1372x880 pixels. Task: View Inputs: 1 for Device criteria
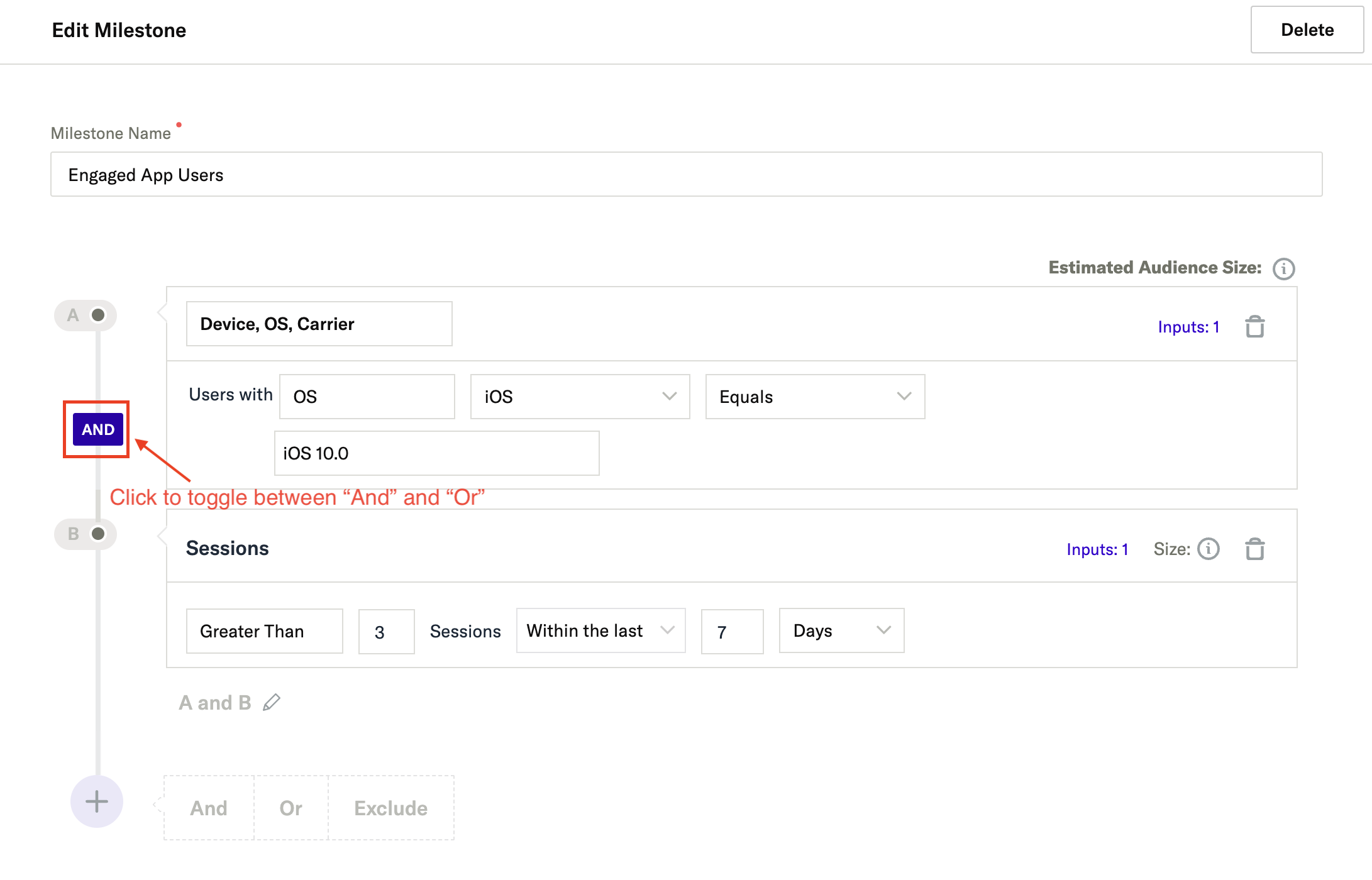(1188, 327)
